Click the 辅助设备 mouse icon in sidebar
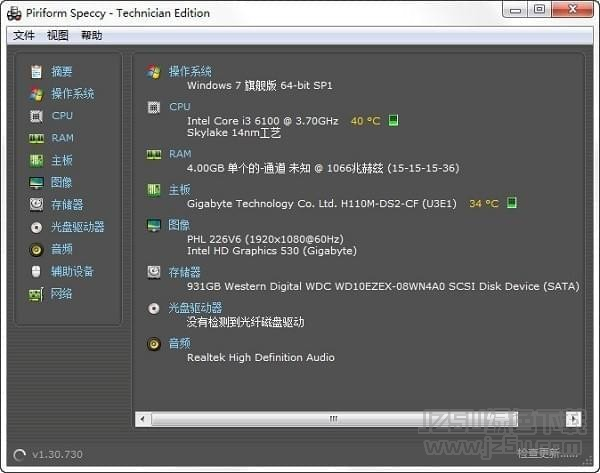Screen dimensions: 600x473 click(36, 272)
